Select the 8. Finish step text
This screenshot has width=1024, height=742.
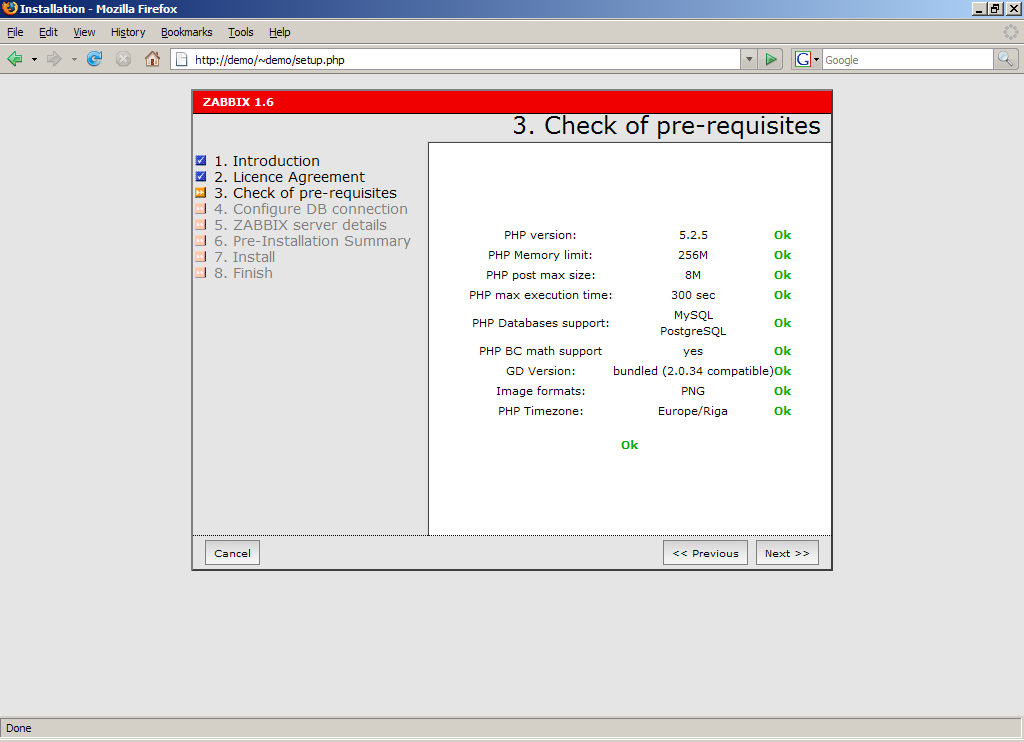tap(244, 273)
